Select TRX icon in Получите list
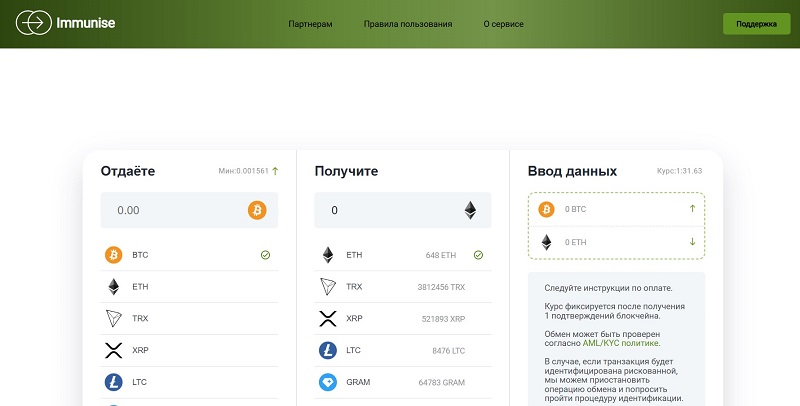This screenshot has height=406, width=800. tap(328, 287)
